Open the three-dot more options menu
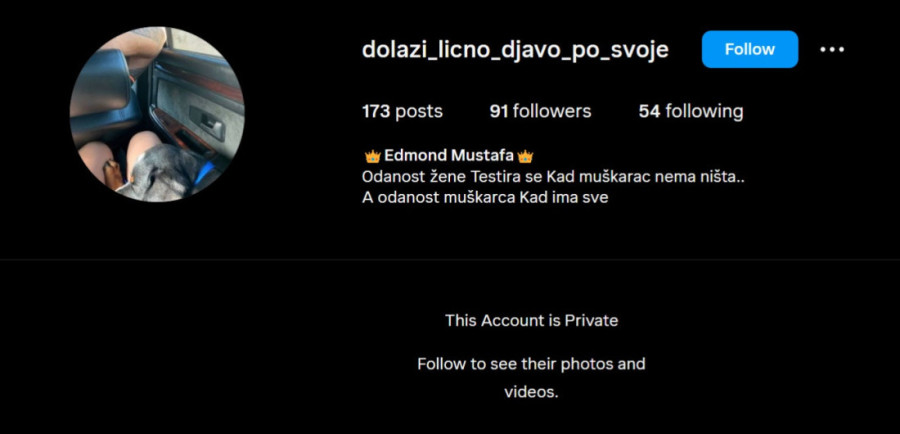This screenshot has height=434, width=900. coord(832,49)
